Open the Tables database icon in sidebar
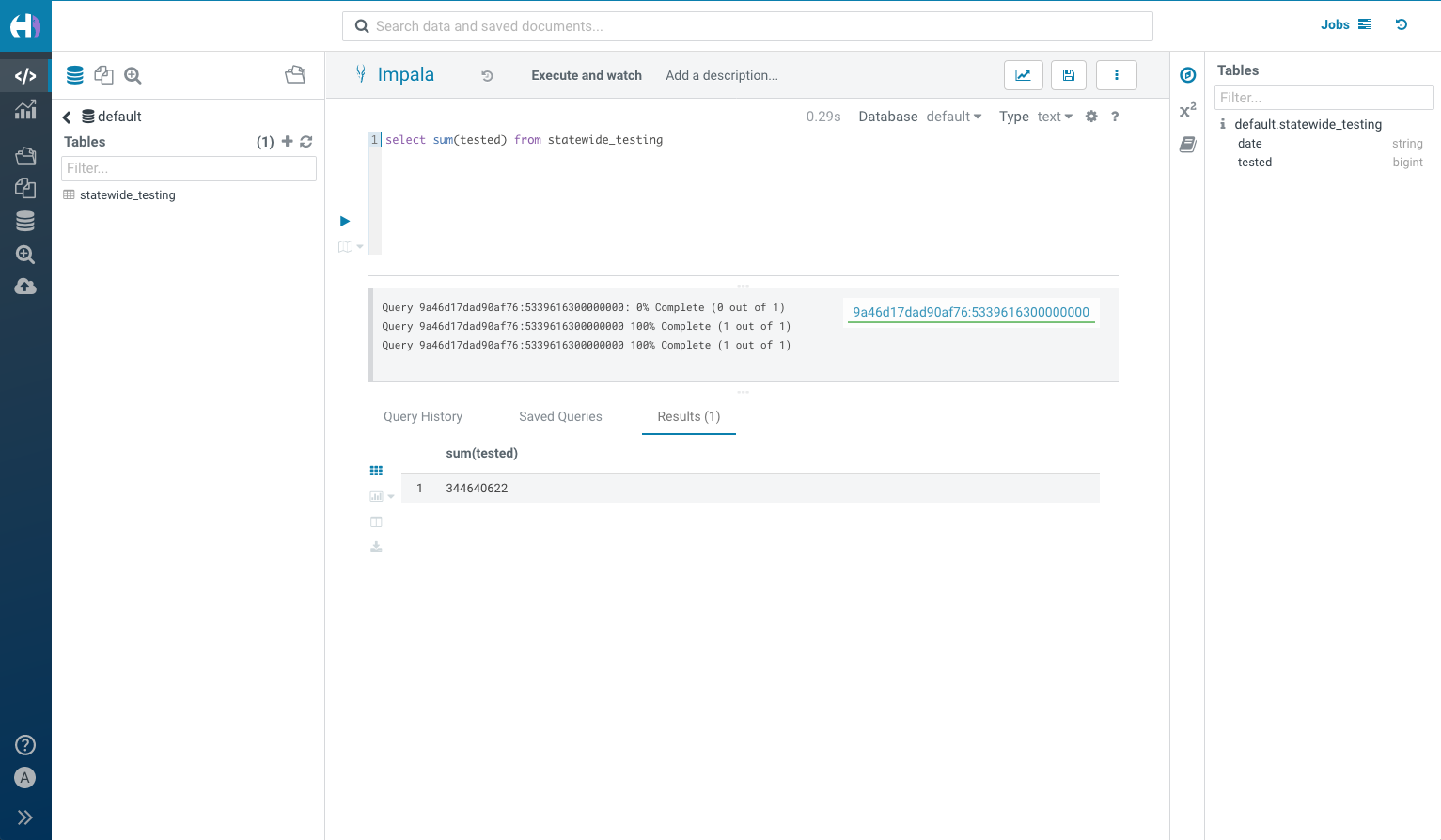 (x=25, y=221)
